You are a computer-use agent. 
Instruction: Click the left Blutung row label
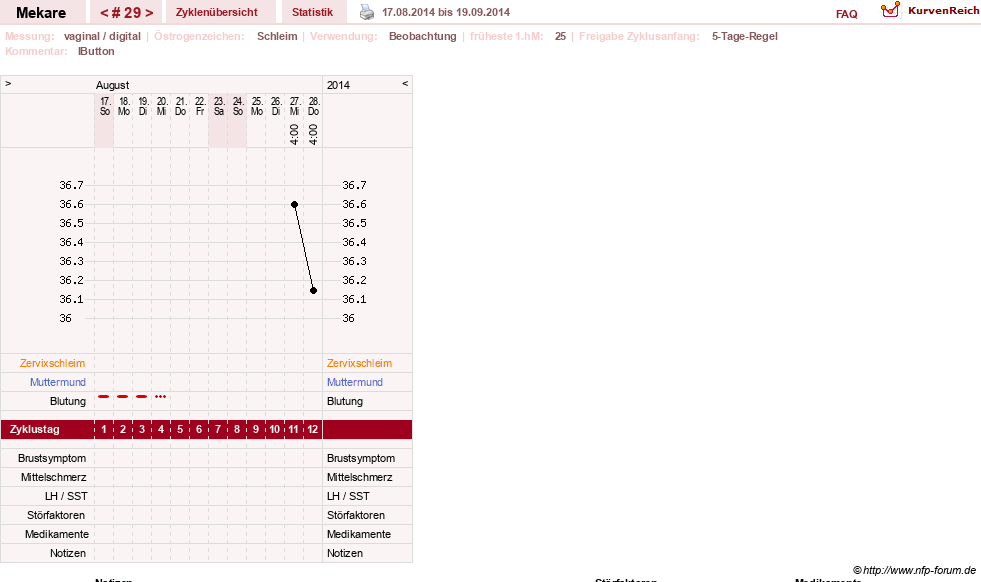pos(68,401)
